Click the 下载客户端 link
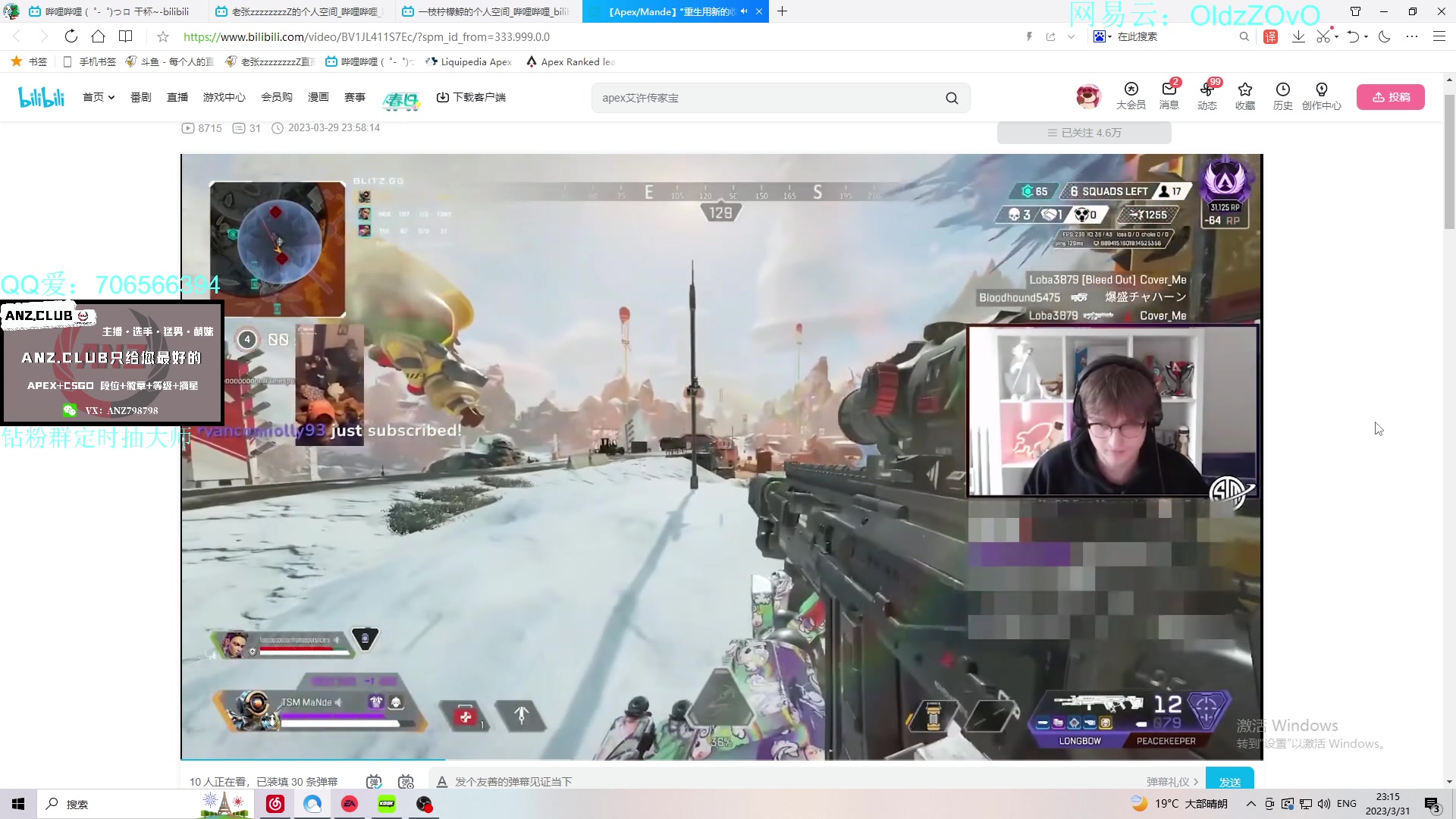This screenshot has height=819, width=1456. [x=471, y=97]
